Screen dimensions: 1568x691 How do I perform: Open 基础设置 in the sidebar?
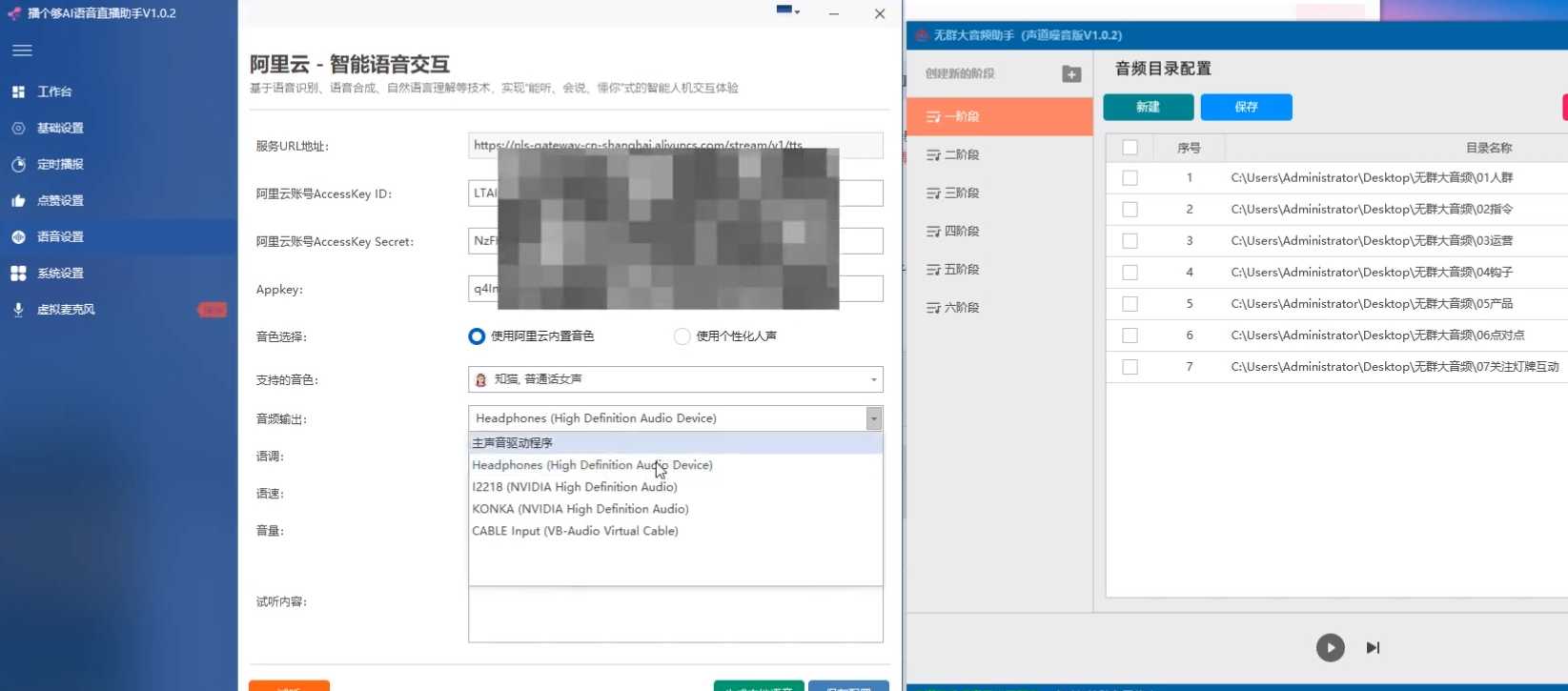[59, 128]
